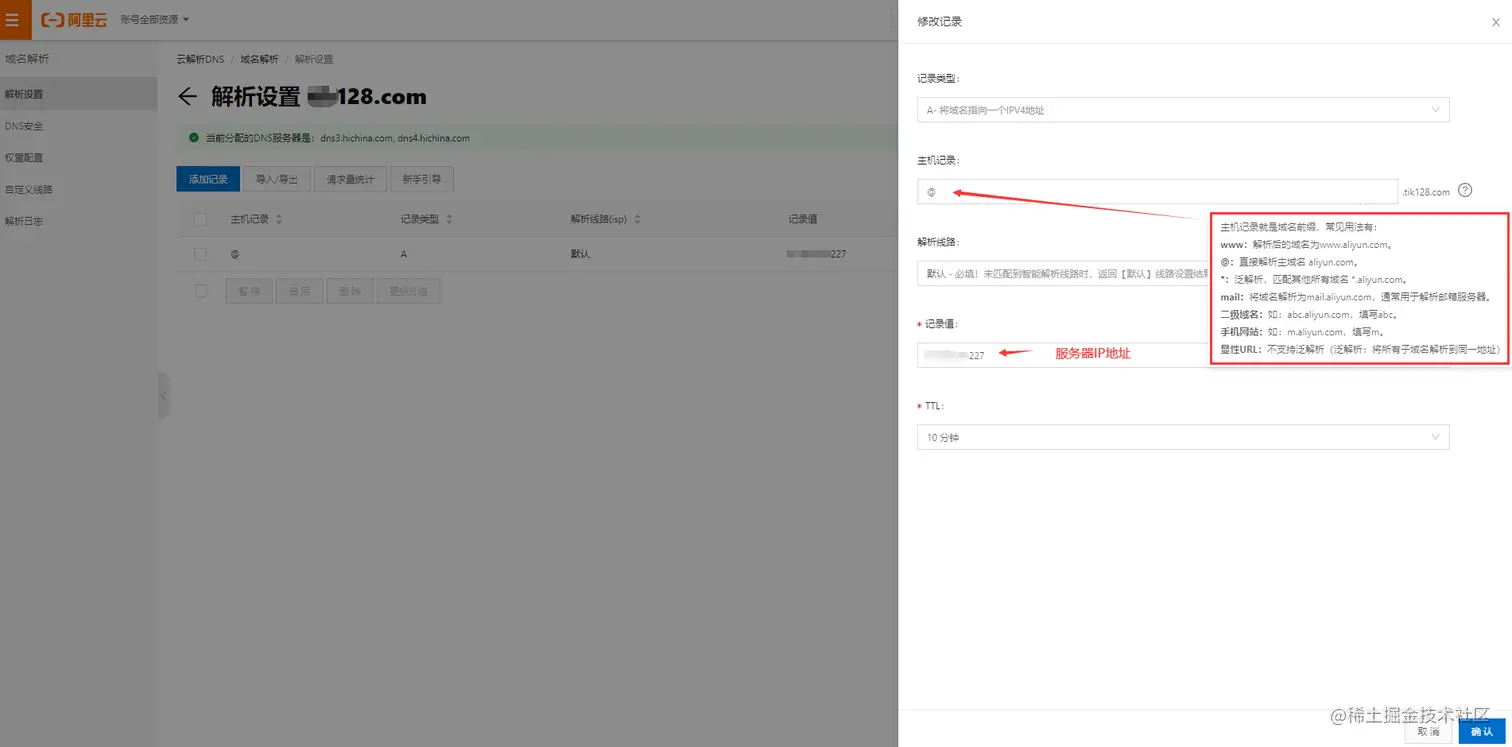1512x747 pixels.
Task: Click the back arrow beside 解析设置
Action: click(187, 97)
